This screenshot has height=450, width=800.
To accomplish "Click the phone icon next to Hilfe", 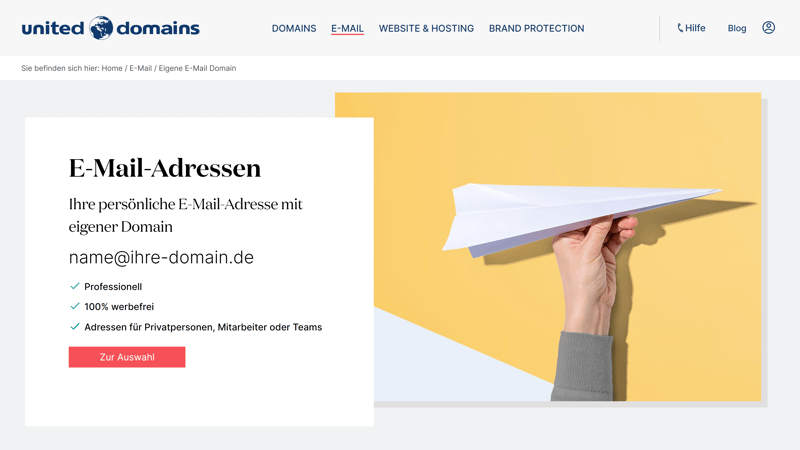I will (680, 28).
